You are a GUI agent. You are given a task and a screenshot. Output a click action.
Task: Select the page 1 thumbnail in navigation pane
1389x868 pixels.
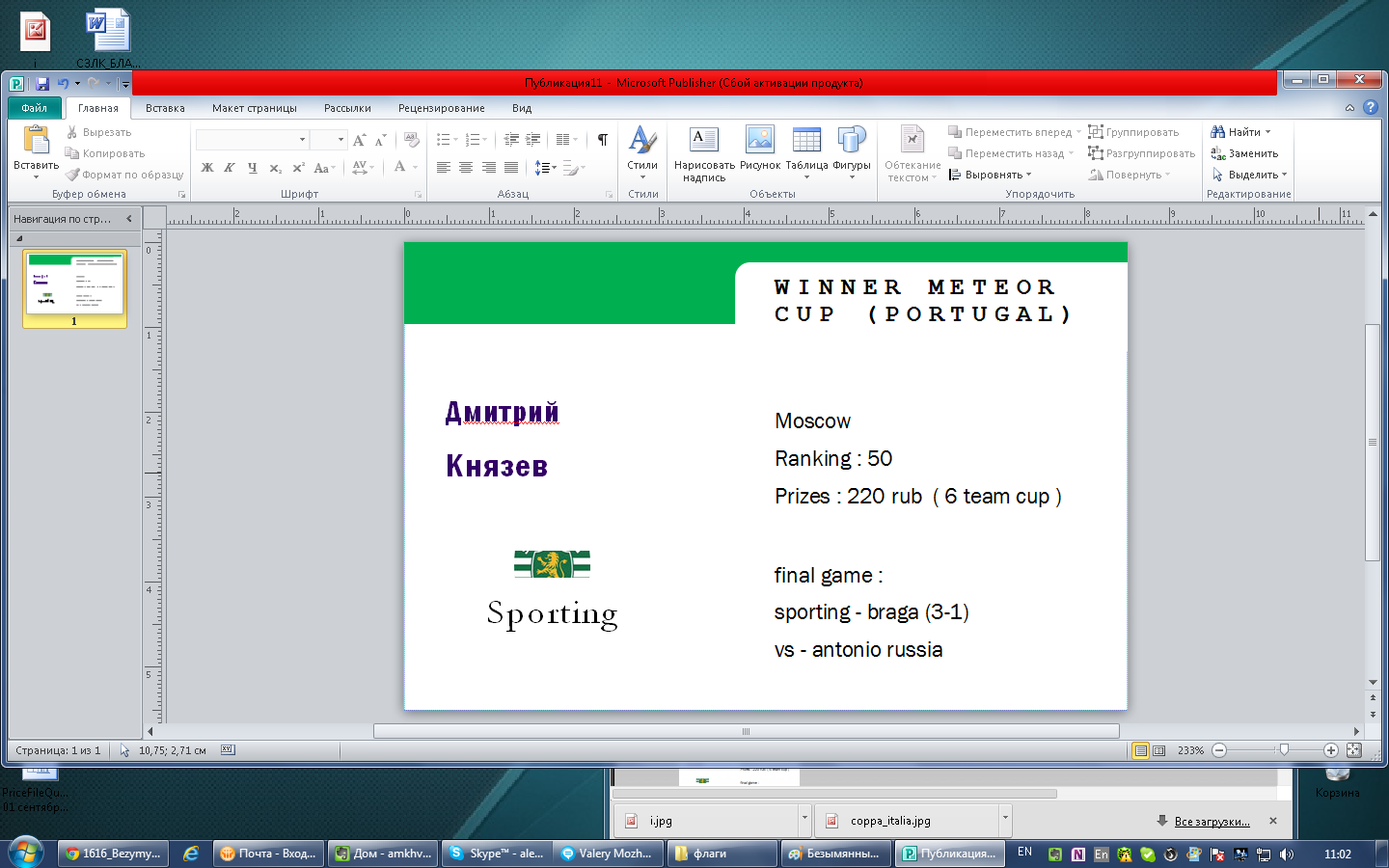[x=74, y=285]
